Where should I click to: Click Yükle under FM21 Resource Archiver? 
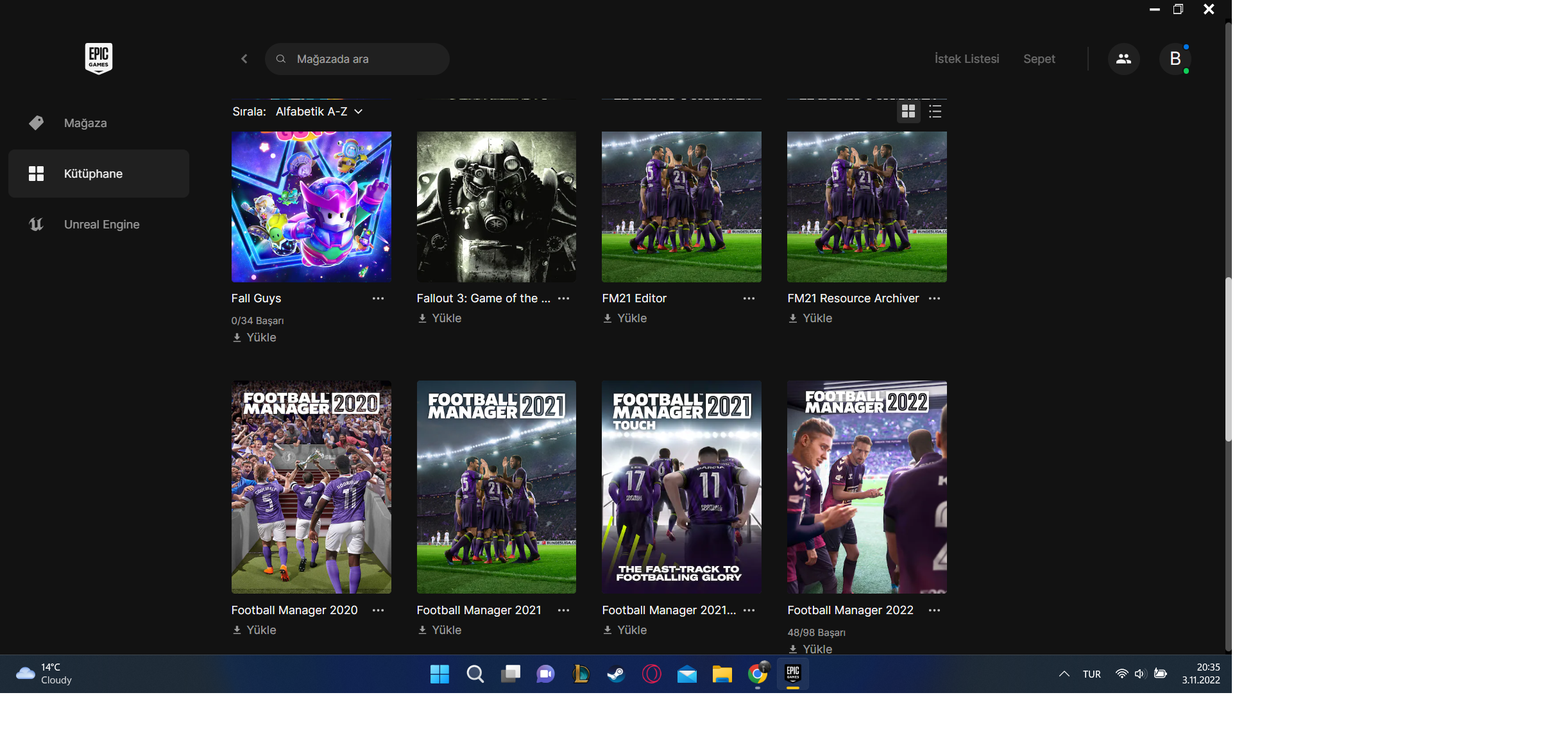pyautogui.click(x=810, y=318)
